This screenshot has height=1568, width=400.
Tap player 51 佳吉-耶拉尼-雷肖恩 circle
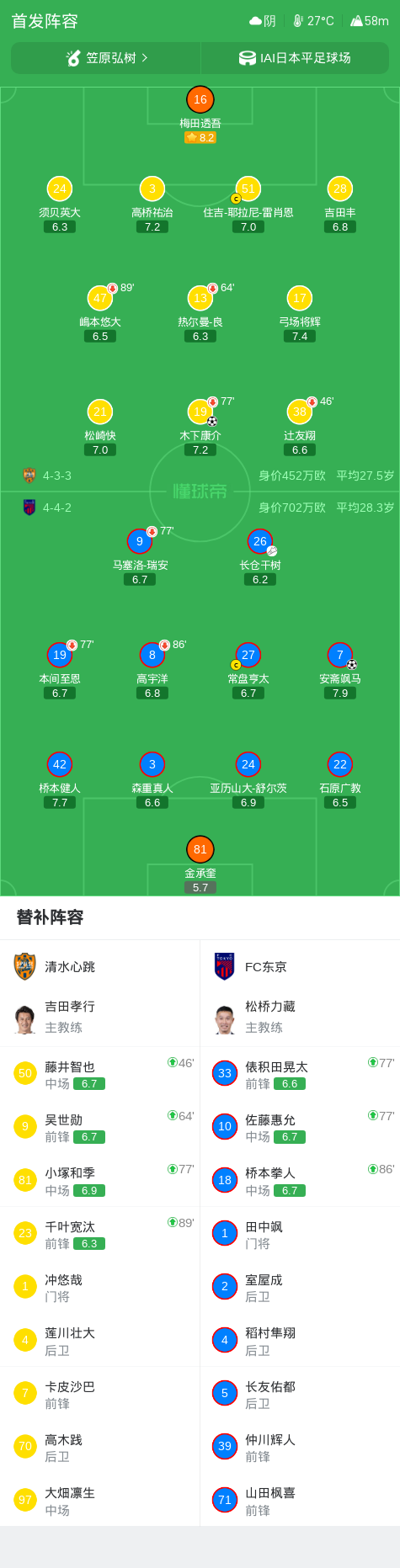point(248,189)
